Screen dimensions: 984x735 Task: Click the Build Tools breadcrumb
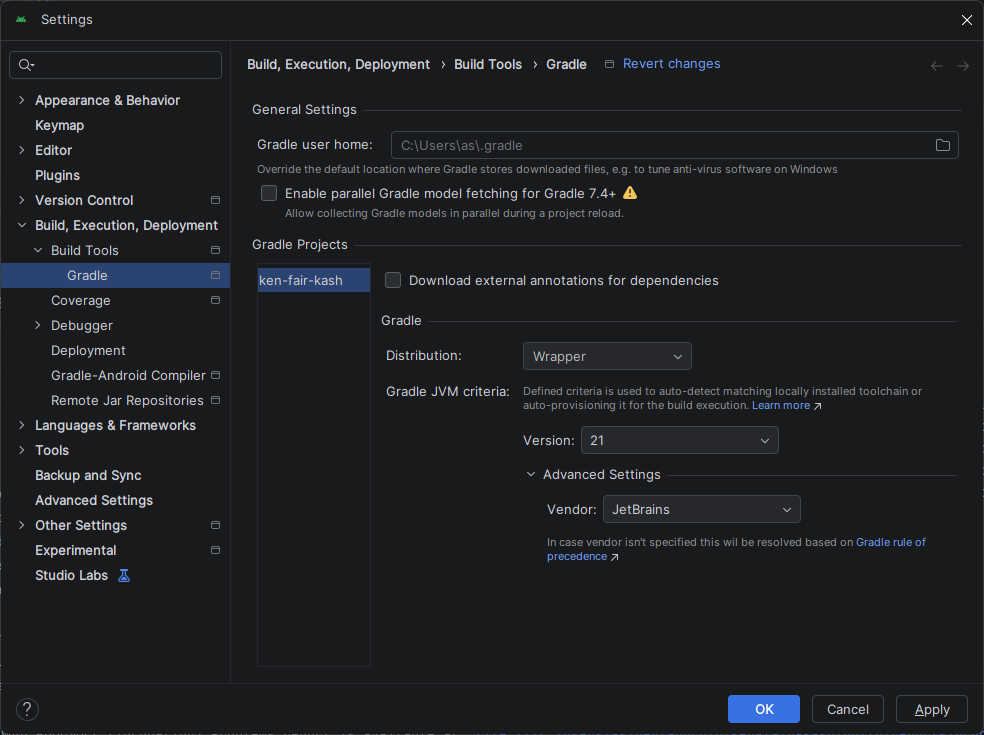point(488,64)
